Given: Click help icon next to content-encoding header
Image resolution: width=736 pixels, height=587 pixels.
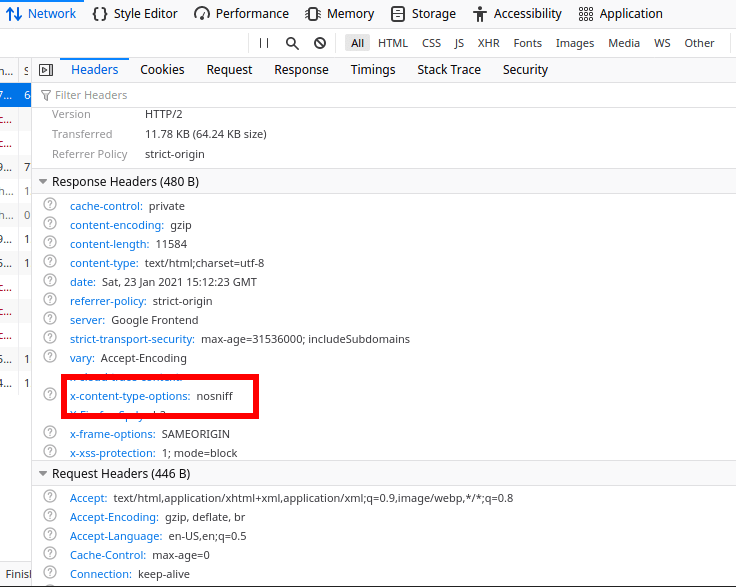Looking at the screenshot, I should (x=50, y=223).
